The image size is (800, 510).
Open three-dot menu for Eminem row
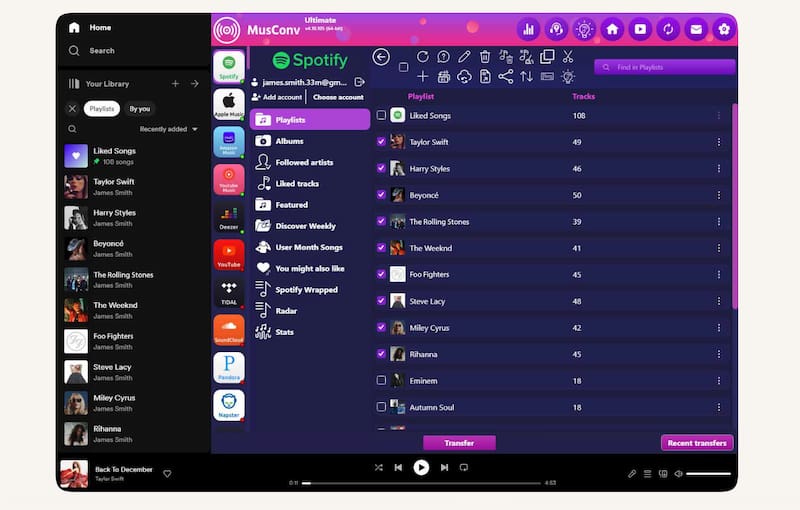click(719, 381)
